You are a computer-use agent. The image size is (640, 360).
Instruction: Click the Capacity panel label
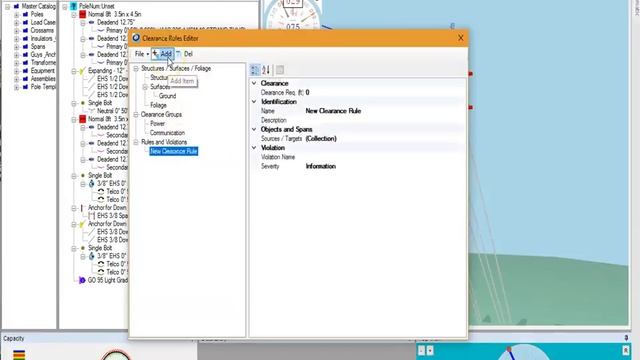(x=13, y=339)
